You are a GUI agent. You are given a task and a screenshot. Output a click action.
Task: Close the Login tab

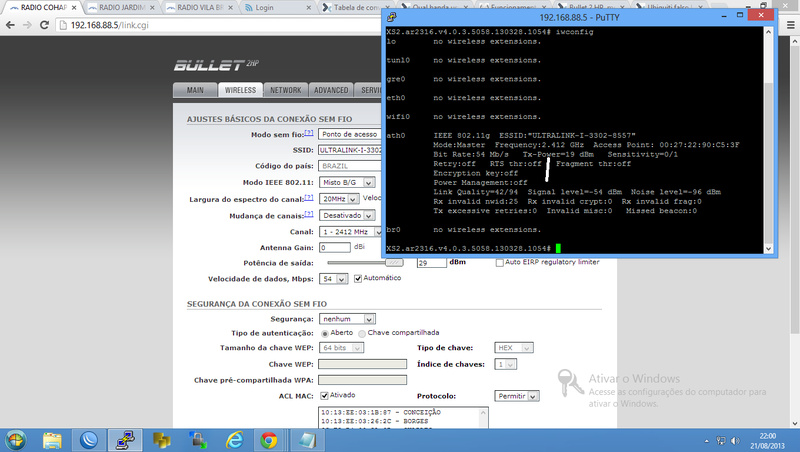coord(309,8)
